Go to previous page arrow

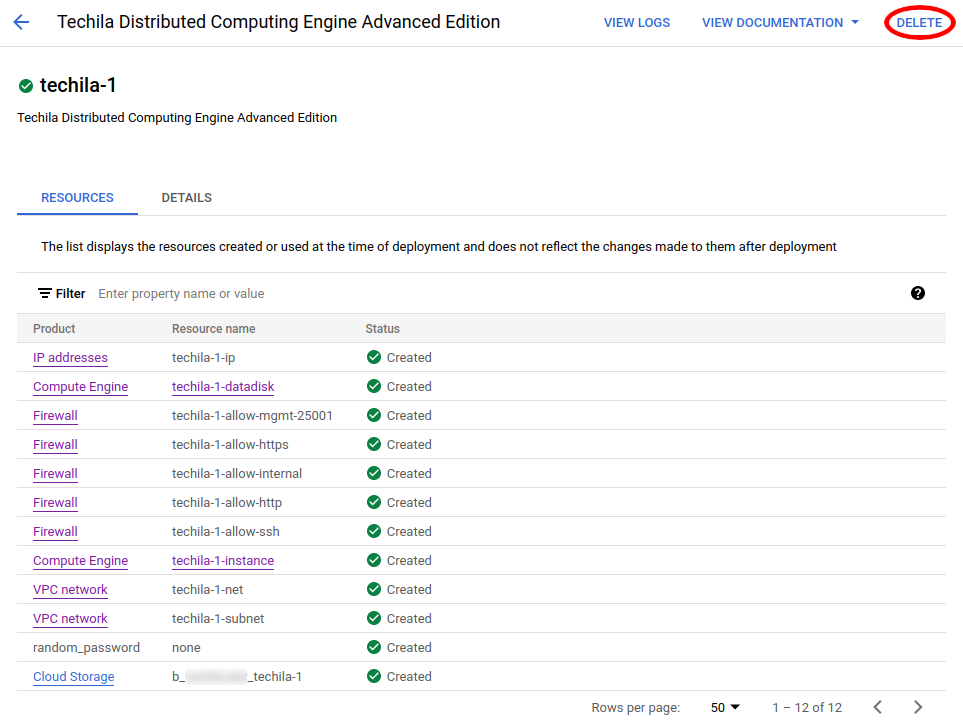coord(877,707)
